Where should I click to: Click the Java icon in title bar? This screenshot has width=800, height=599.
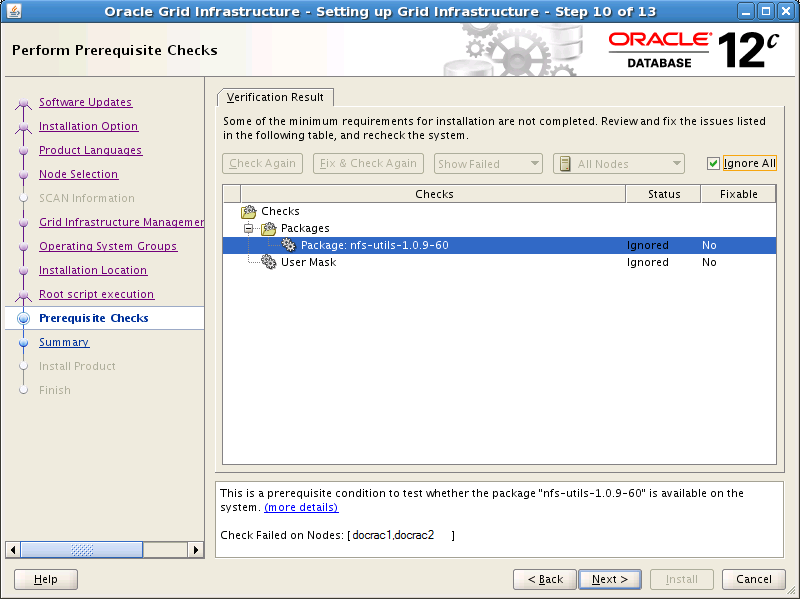12,12
